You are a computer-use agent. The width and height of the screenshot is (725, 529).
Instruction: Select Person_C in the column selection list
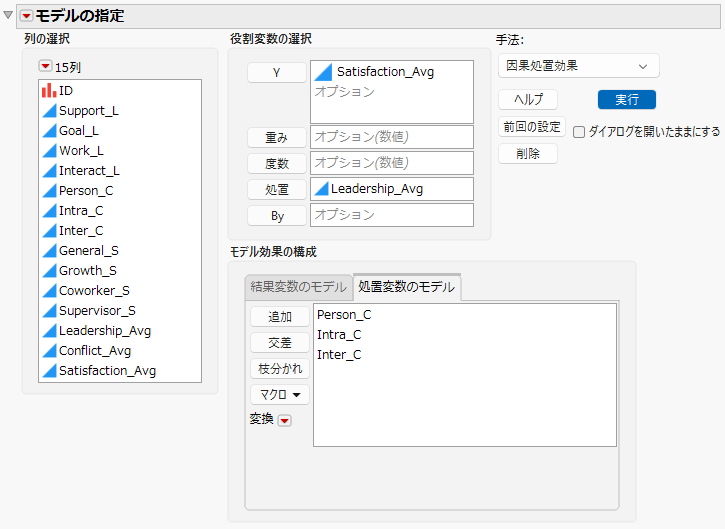point(86,191)
